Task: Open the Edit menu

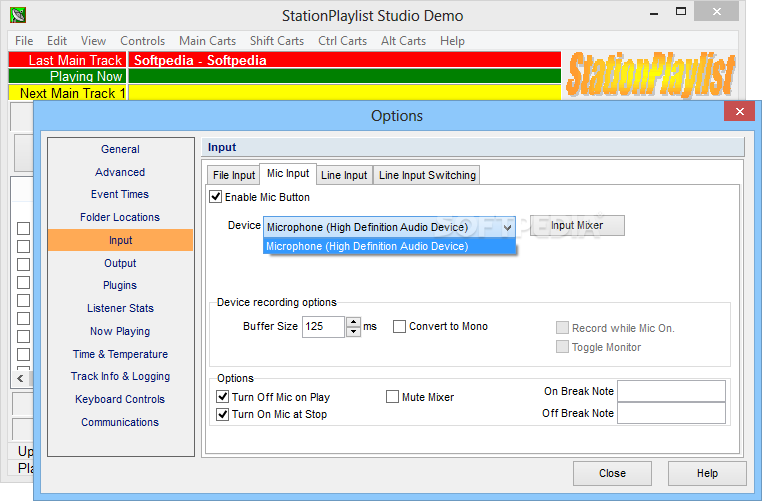Action: point(57,41)
